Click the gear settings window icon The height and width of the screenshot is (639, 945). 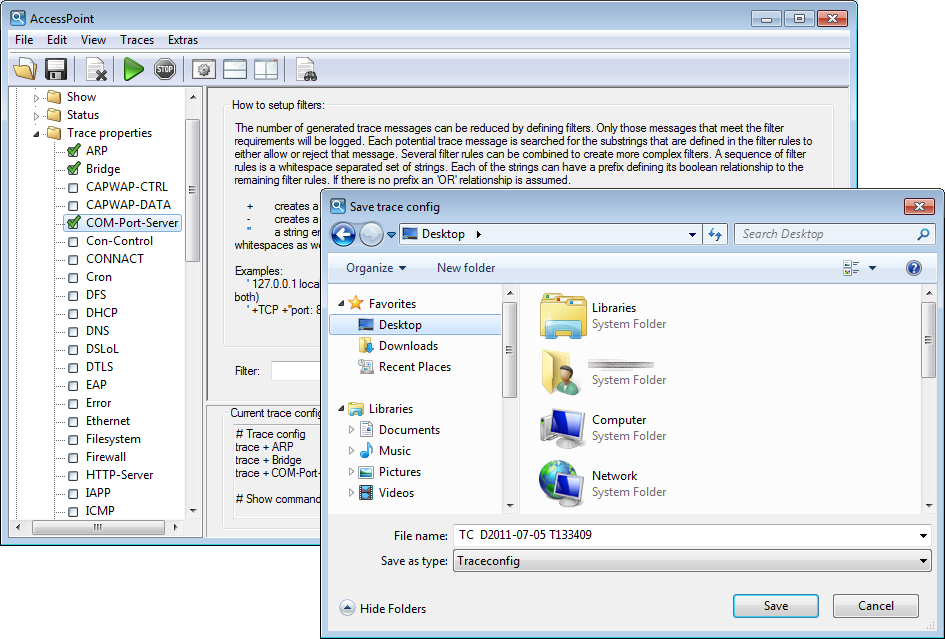click(x=204, y=69)
